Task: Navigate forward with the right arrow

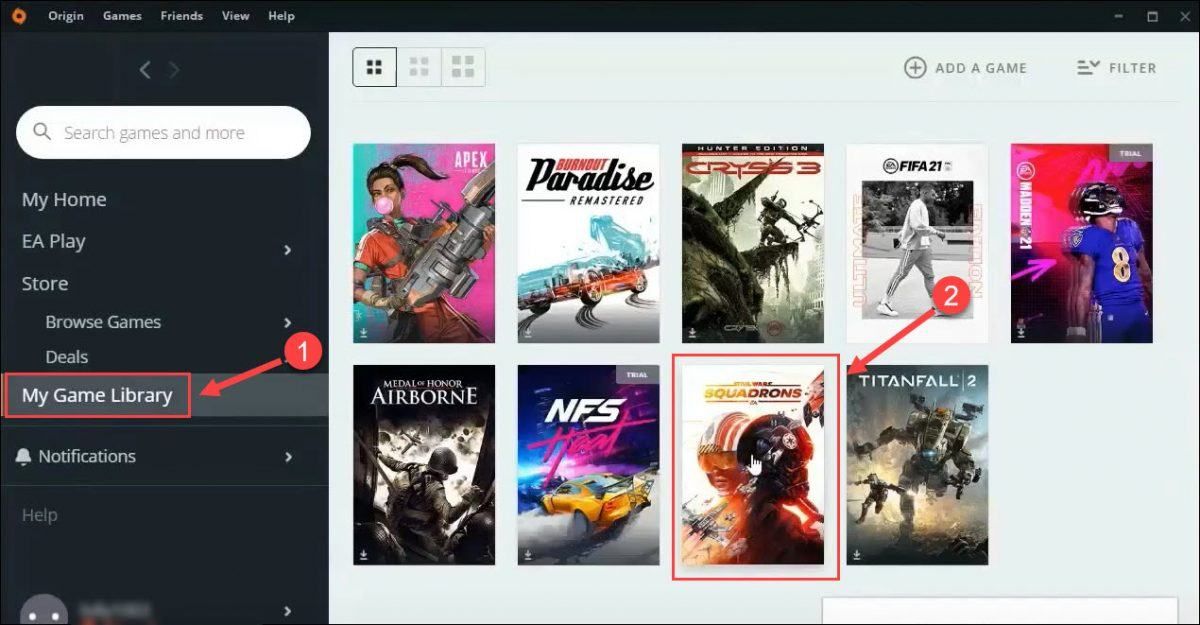Action: (174, 69)
